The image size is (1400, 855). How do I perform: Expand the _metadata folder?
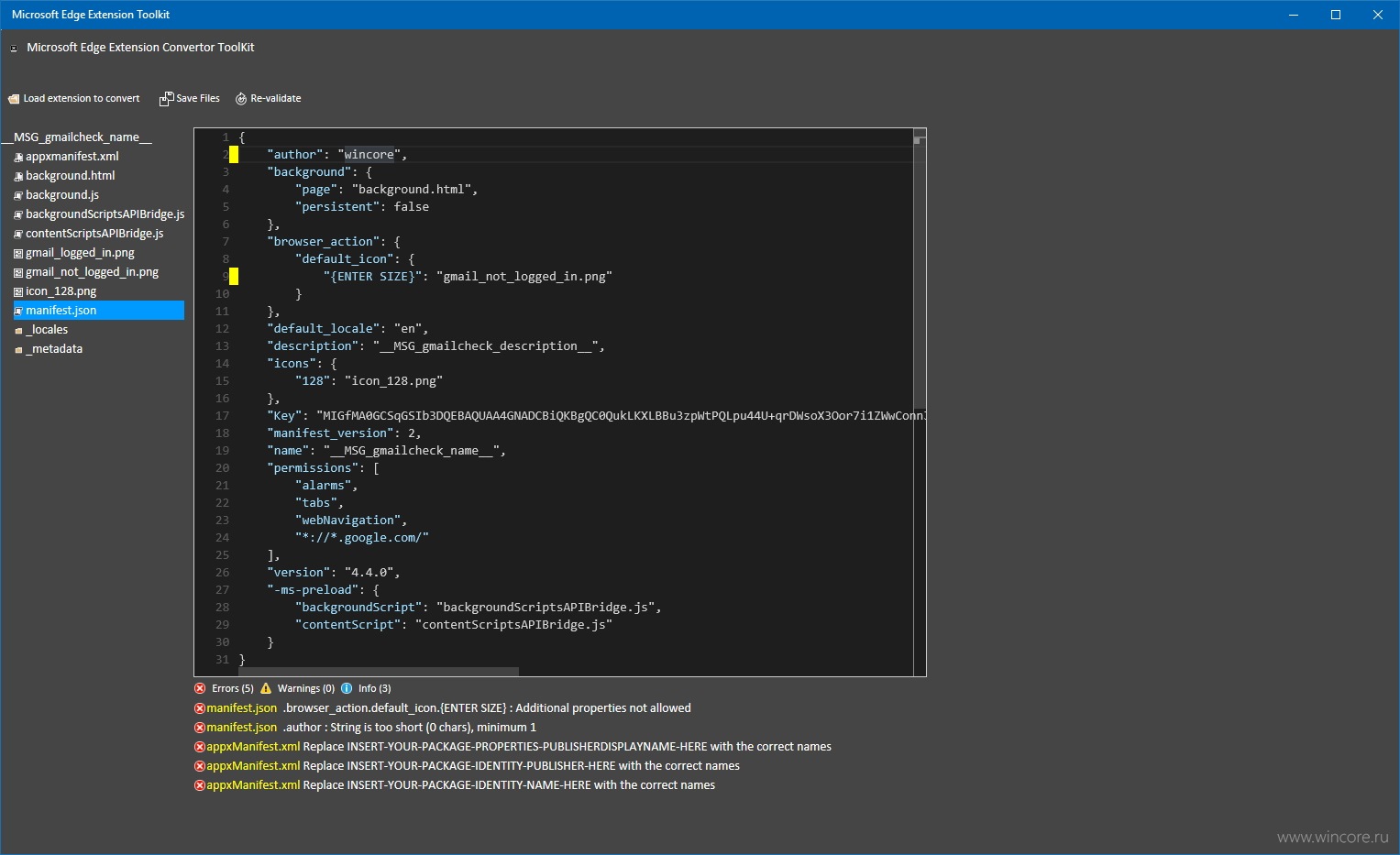click(x=54, y=349)
